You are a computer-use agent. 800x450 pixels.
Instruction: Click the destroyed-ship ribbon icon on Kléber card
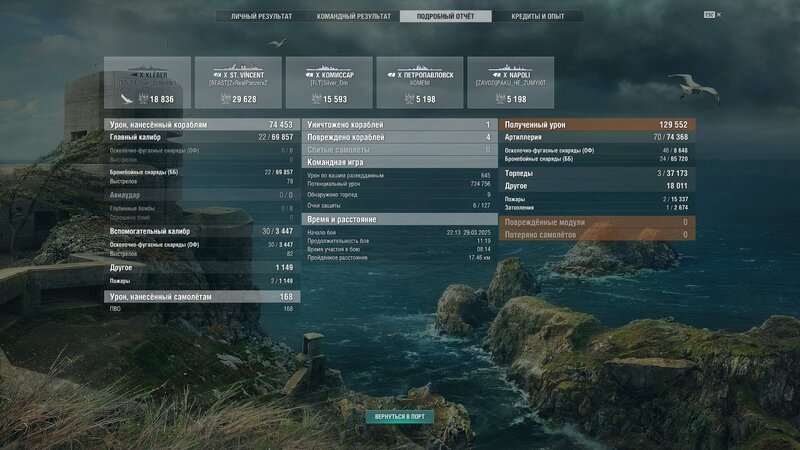(126, 99)
